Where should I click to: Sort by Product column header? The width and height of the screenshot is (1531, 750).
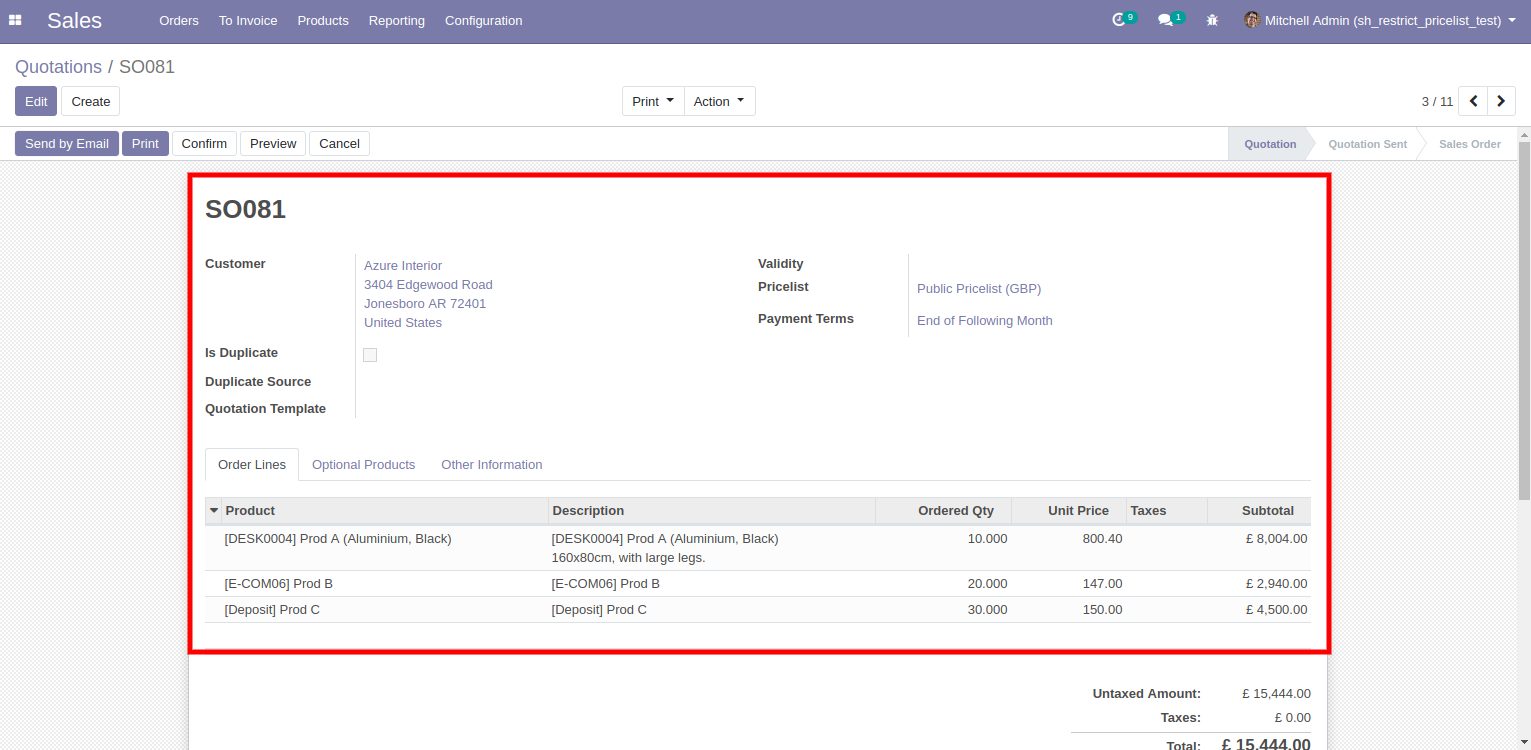coord(385,510)
